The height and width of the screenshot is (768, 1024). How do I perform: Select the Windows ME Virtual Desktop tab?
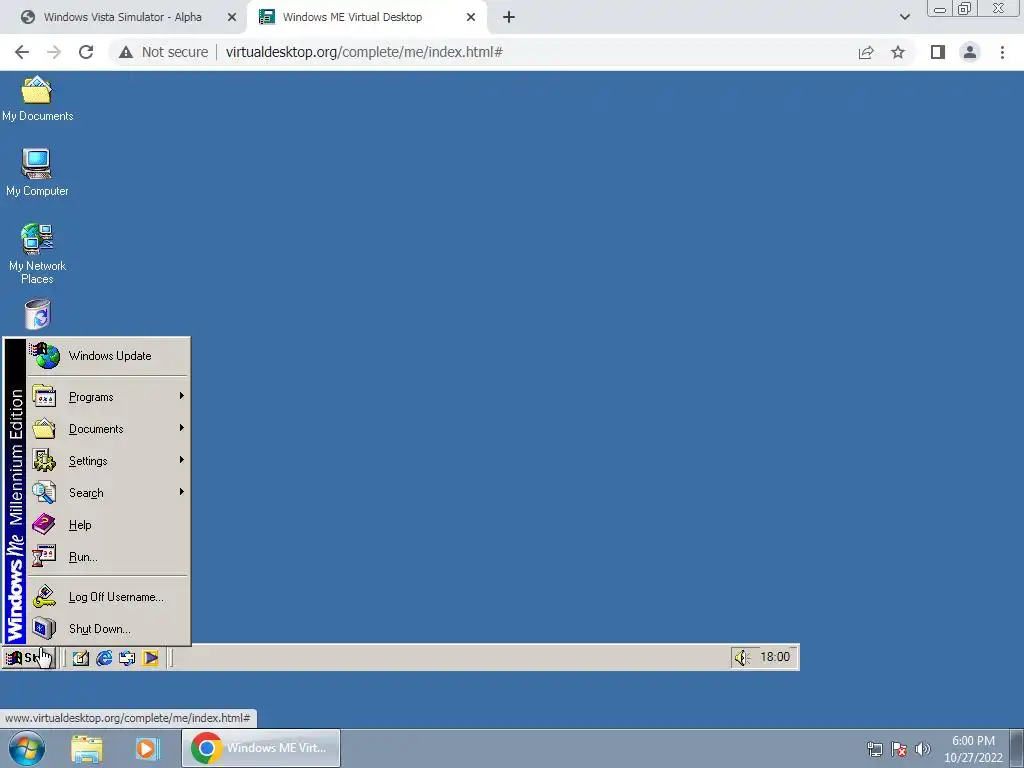(352, 17)
